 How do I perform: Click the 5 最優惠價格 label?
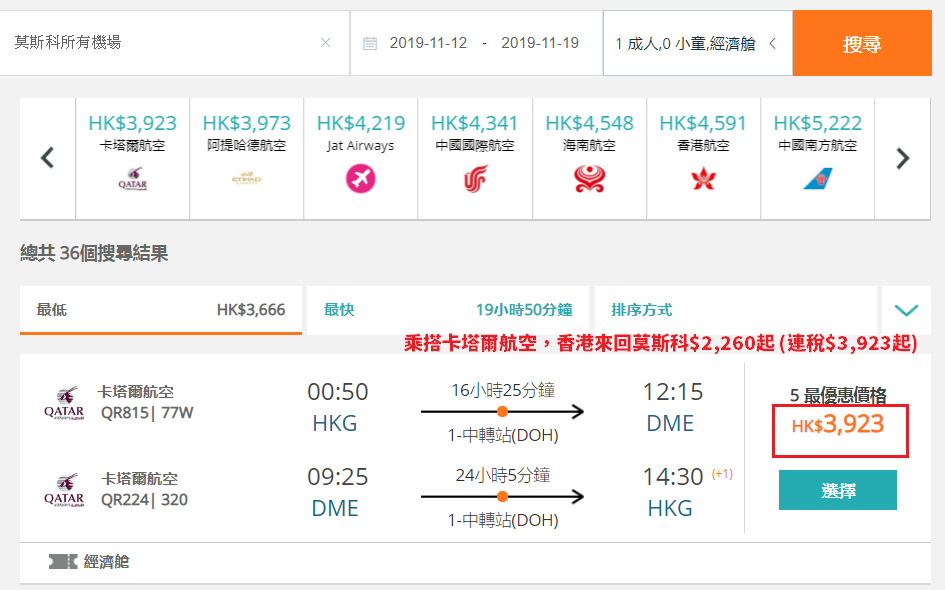coord(838,395)
